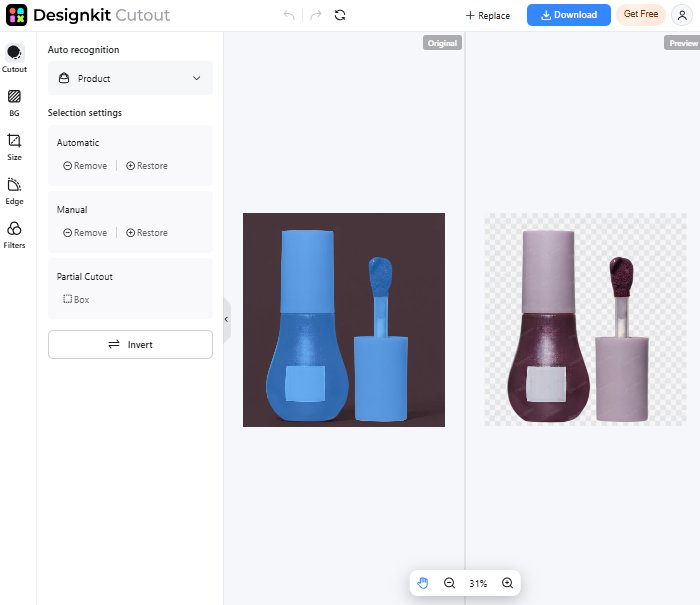This screenshot has width=700, height=605.
Task: Choose Manual Remove brush
Action: coord(85,233)
